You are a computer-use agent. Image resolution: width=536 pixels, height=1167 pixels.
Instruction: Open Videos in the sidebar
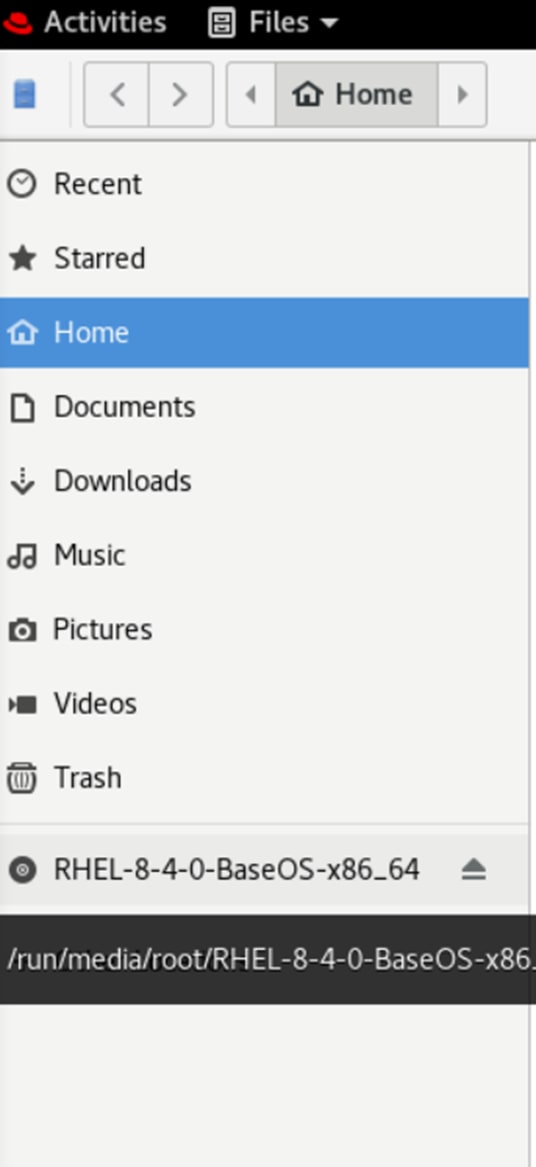click(x=264, y=704)
